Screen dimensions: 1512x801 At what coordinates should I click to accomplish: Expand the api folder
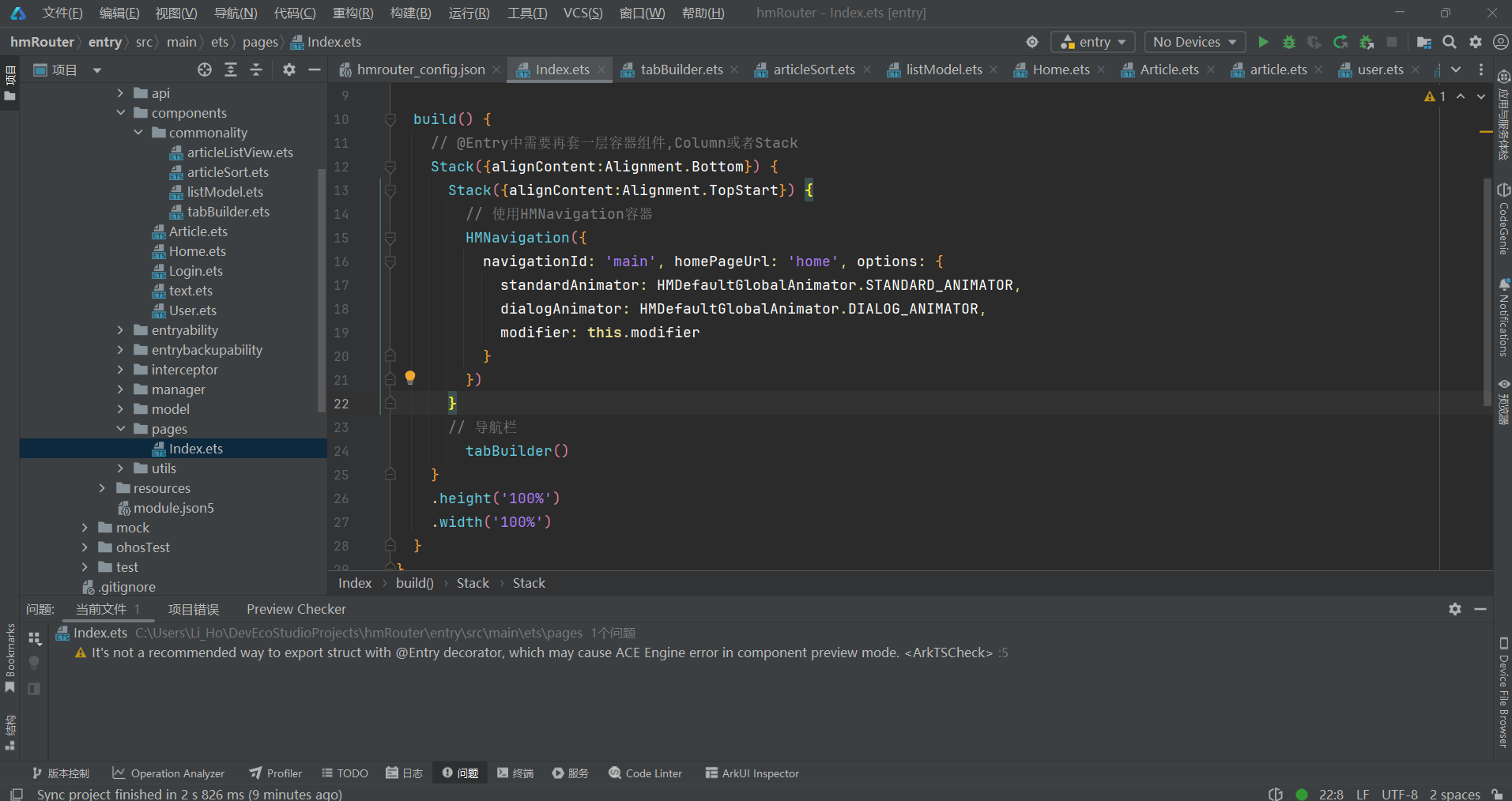120,93
